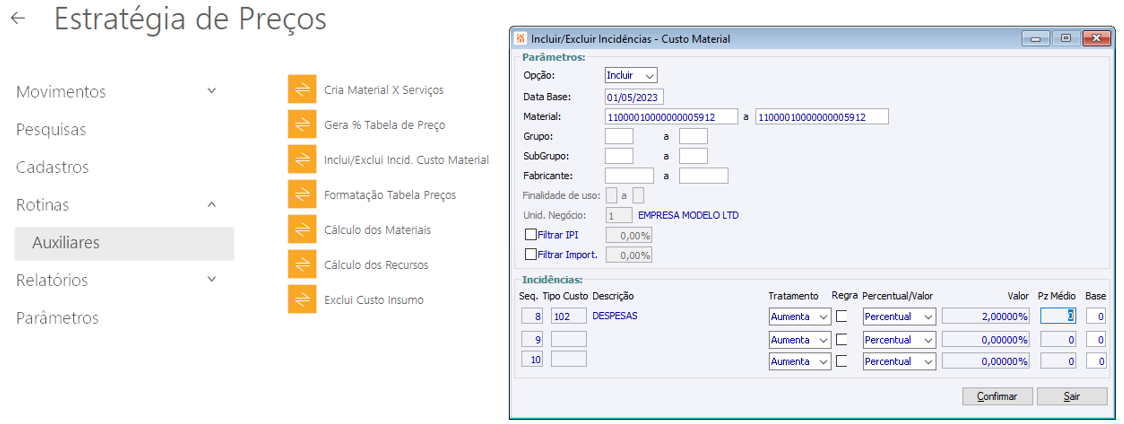The image size is (1124, 424).
Task: Open the Formatação Tabela Preços icon
Action: pyautogui.click(x=302, y=194)
